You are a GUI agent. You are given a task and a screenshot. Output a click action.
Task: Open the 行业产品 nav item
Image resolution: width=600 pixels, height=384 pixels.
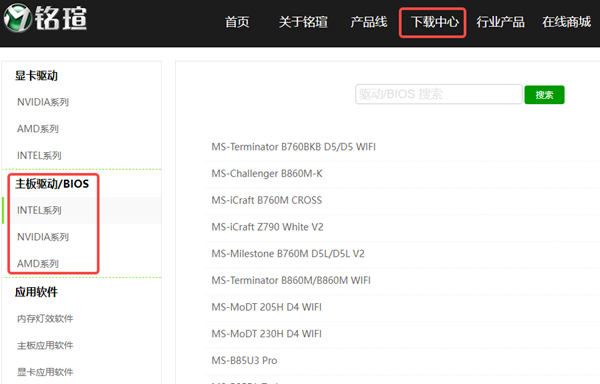click(500, 22)
